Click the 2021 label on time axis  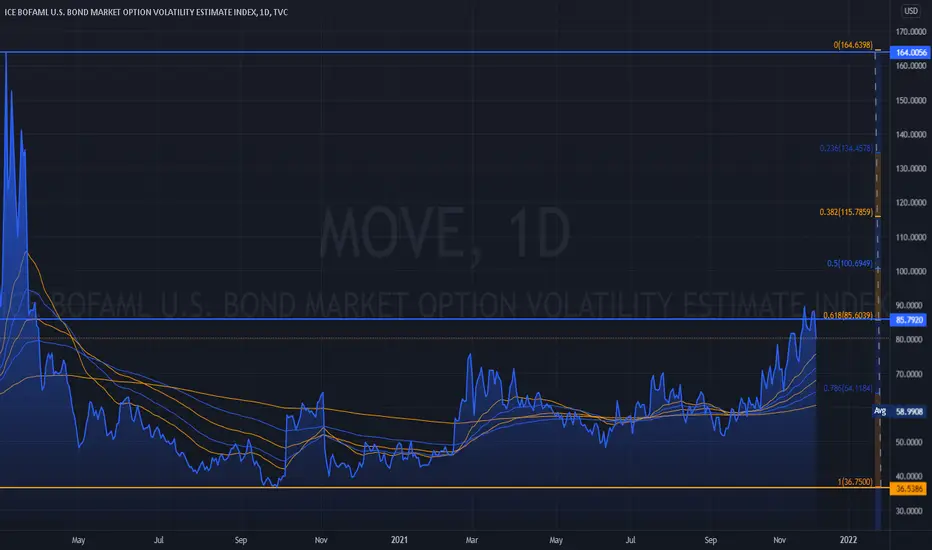click(399, 540)
